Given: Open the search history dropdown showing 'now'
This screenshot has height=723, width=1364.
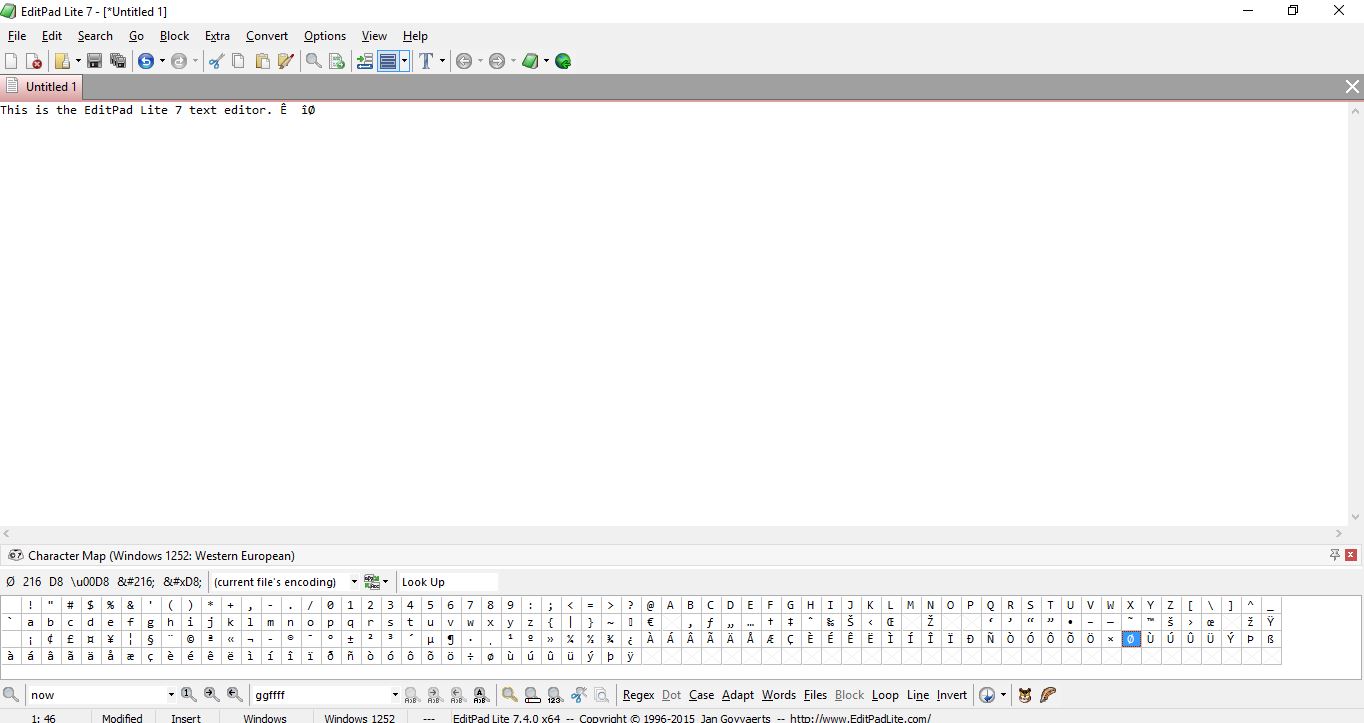Looking at the screenshot, I should (170, 694).
